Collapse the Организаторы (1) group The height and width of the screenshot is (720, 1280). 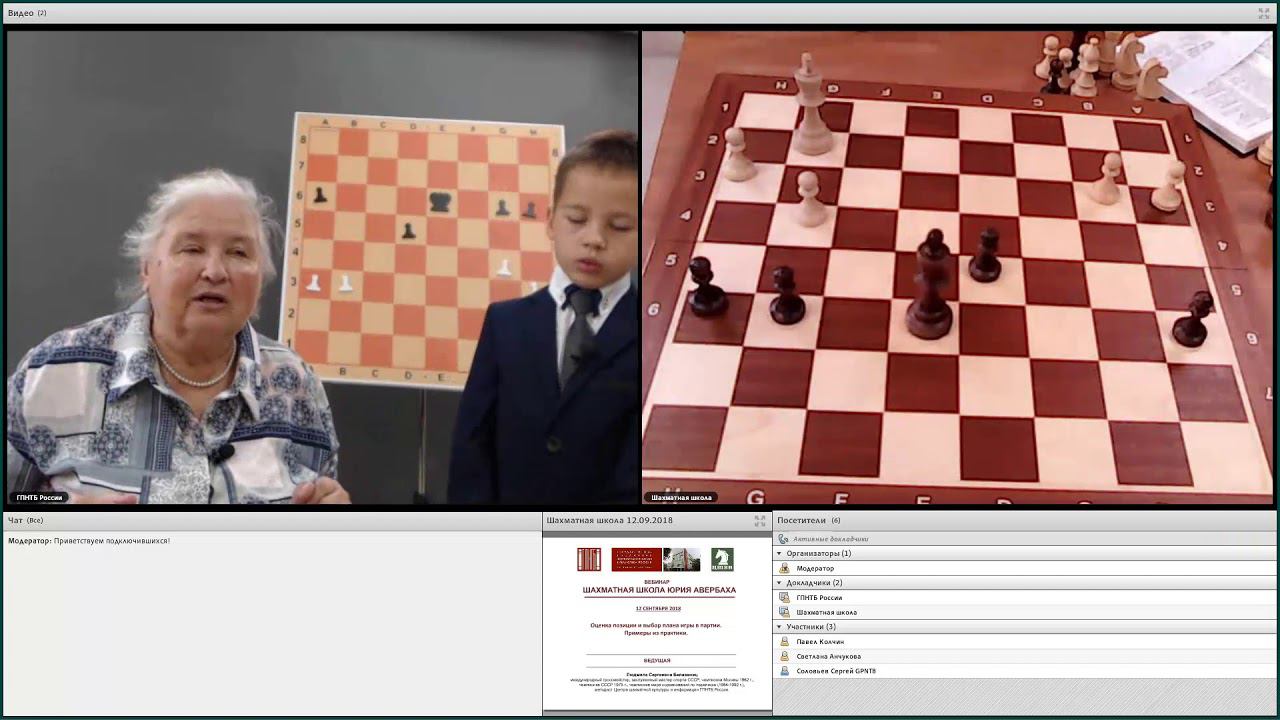tap(780, 553)
